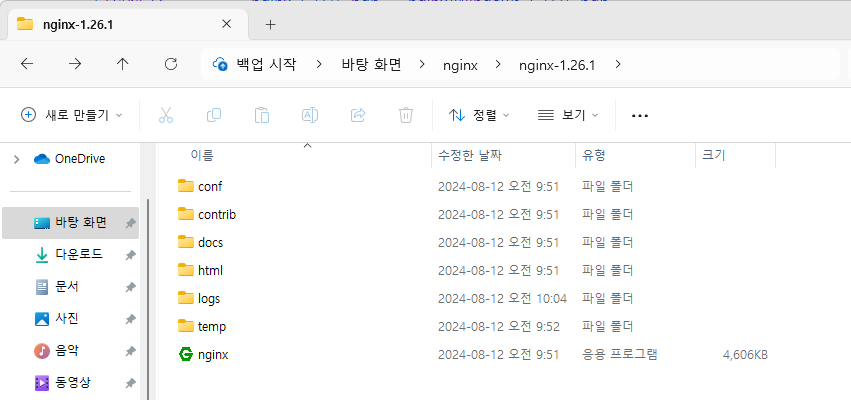Click logs date 2024-08-12 오전 10:04
This screenshot has height=400, width=851.
[x=502, y=299]
